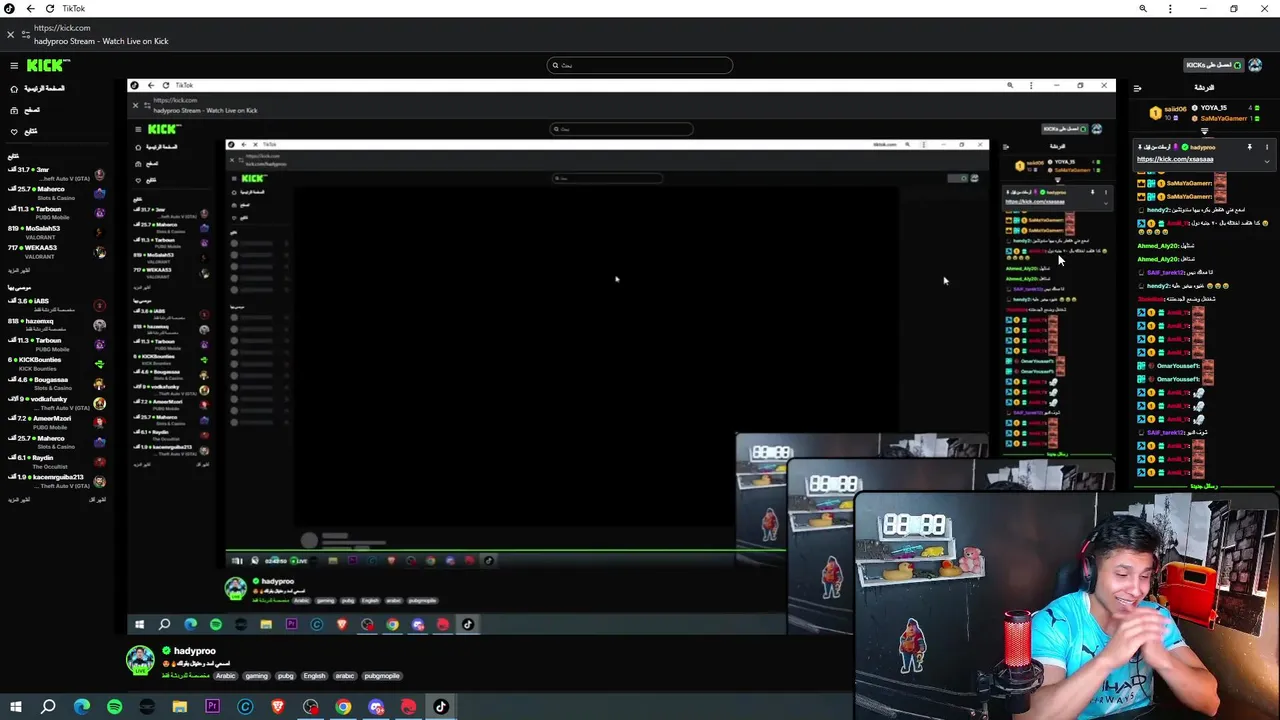1280x720 pixels.
Task: Expand 'Show more' at bottom of outermost recommended list
Action: coord(19,499)
